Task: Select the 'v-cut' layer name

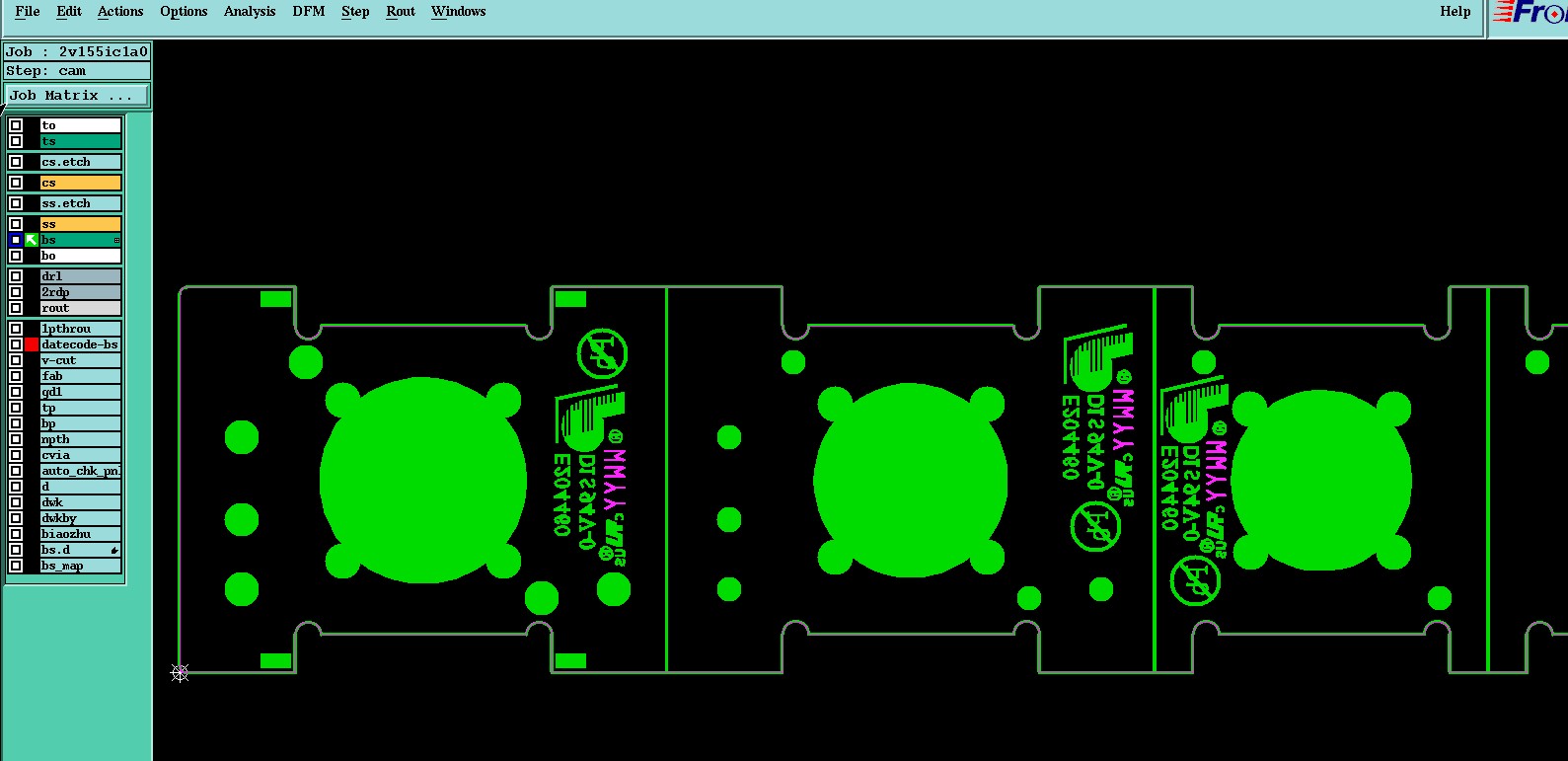Action: pyautogui.click(x=81, y=360)
